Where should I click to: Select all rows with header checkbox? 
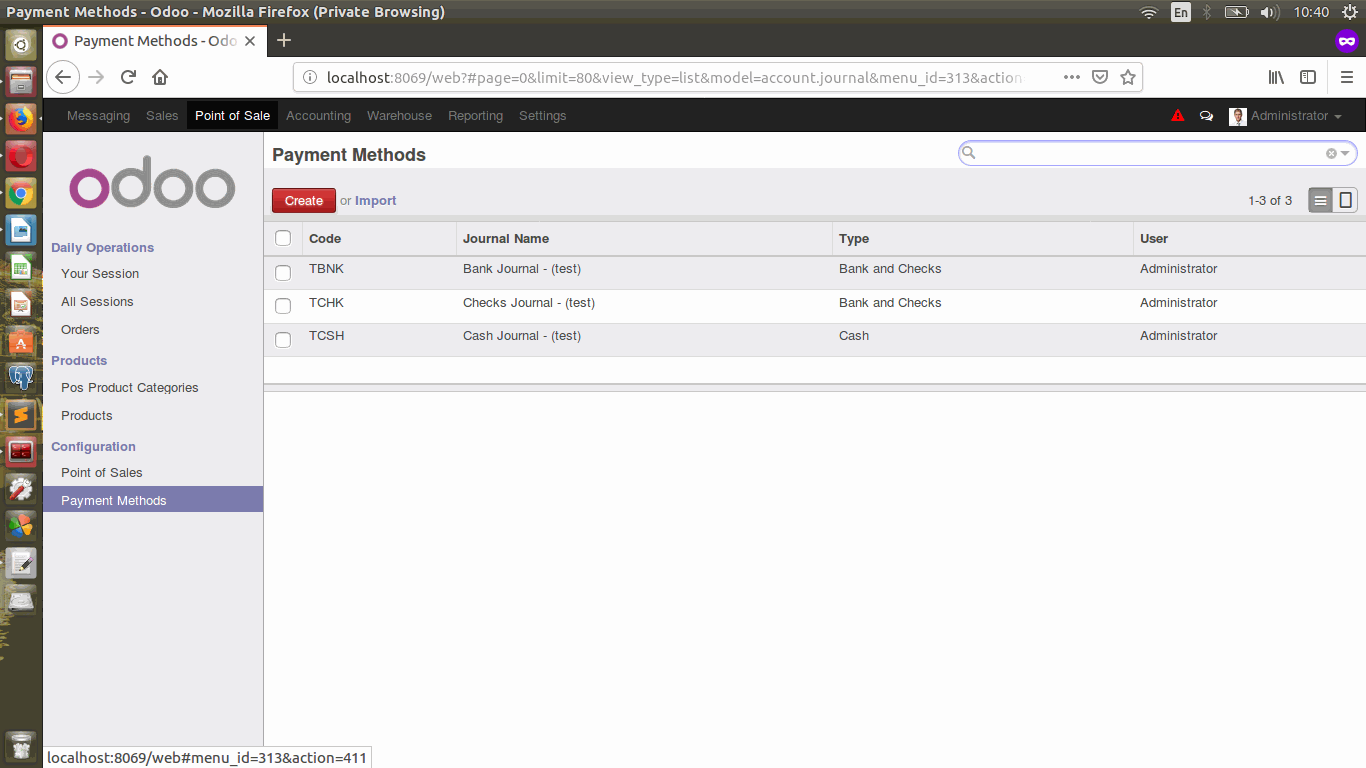(x=283, y=238)
